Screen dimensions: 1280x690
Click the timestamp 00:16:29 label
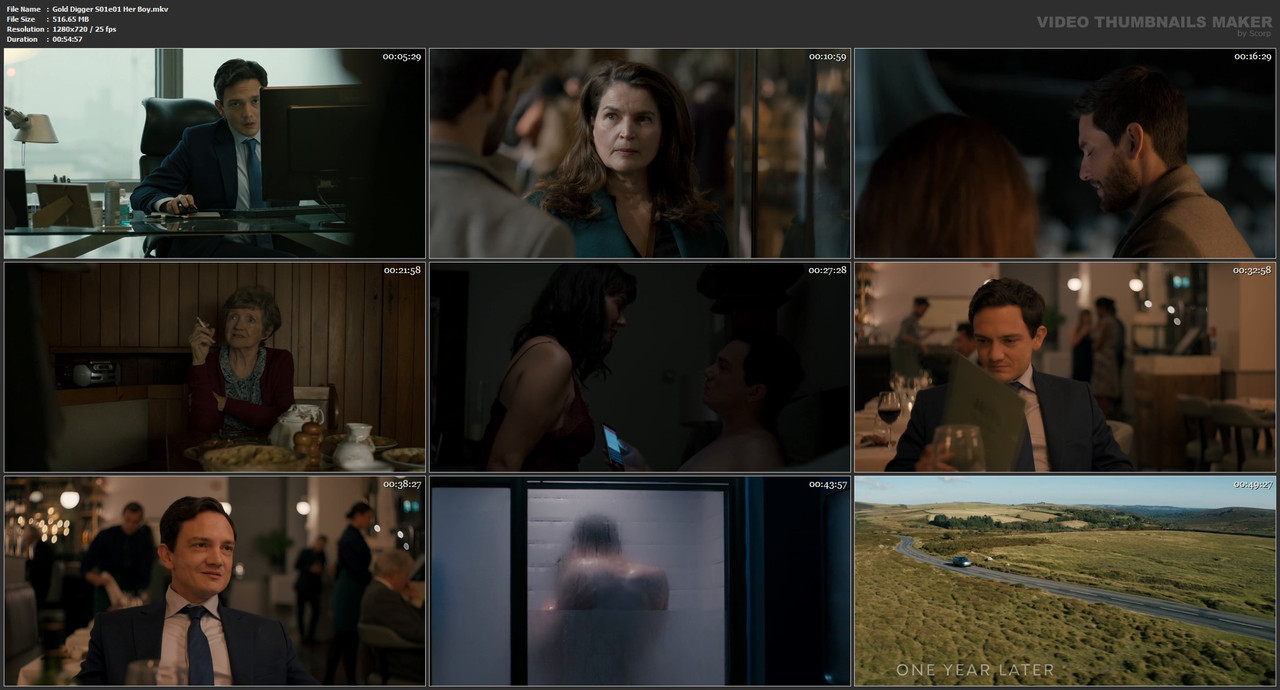1252,57
